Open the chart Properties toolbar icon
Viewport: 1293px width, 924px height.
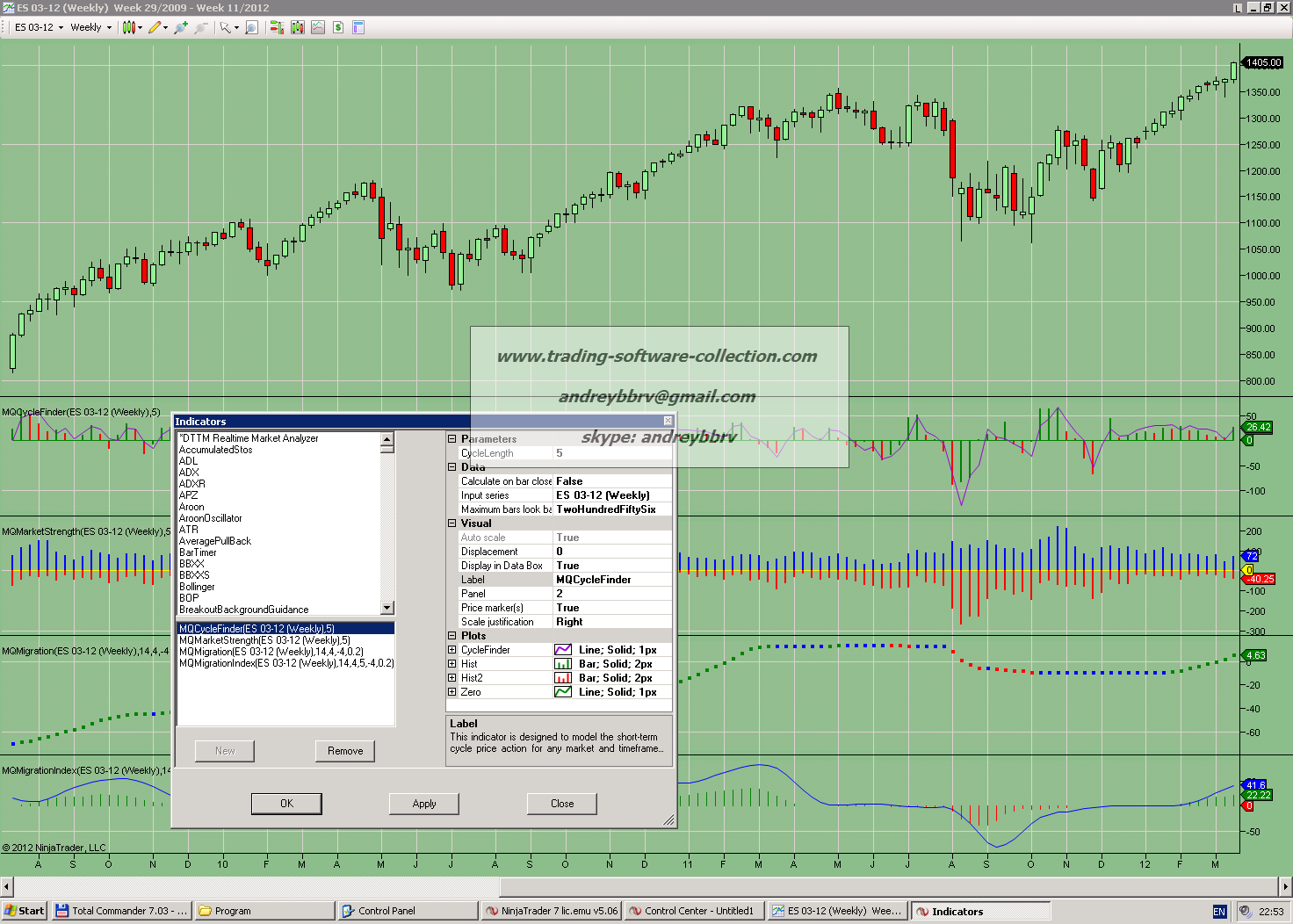(358, 27)
